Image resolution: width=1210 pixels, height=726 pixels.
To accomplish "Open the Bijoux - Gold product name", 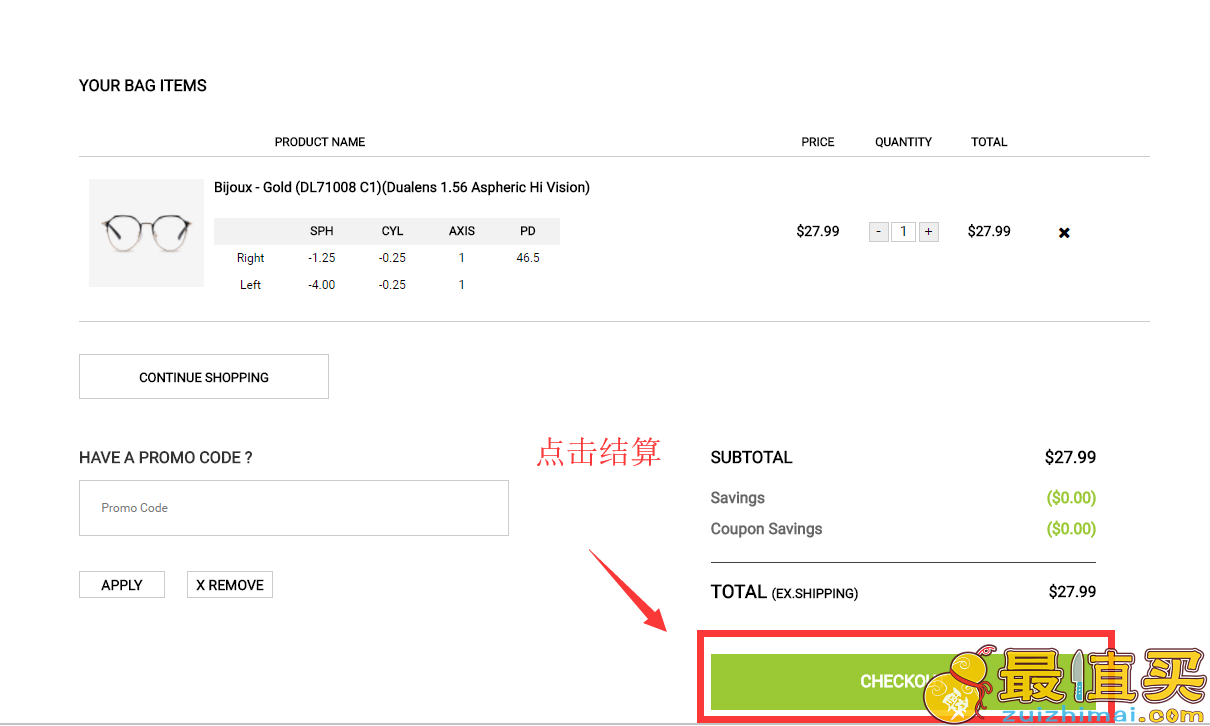I will tap(402, 187).
